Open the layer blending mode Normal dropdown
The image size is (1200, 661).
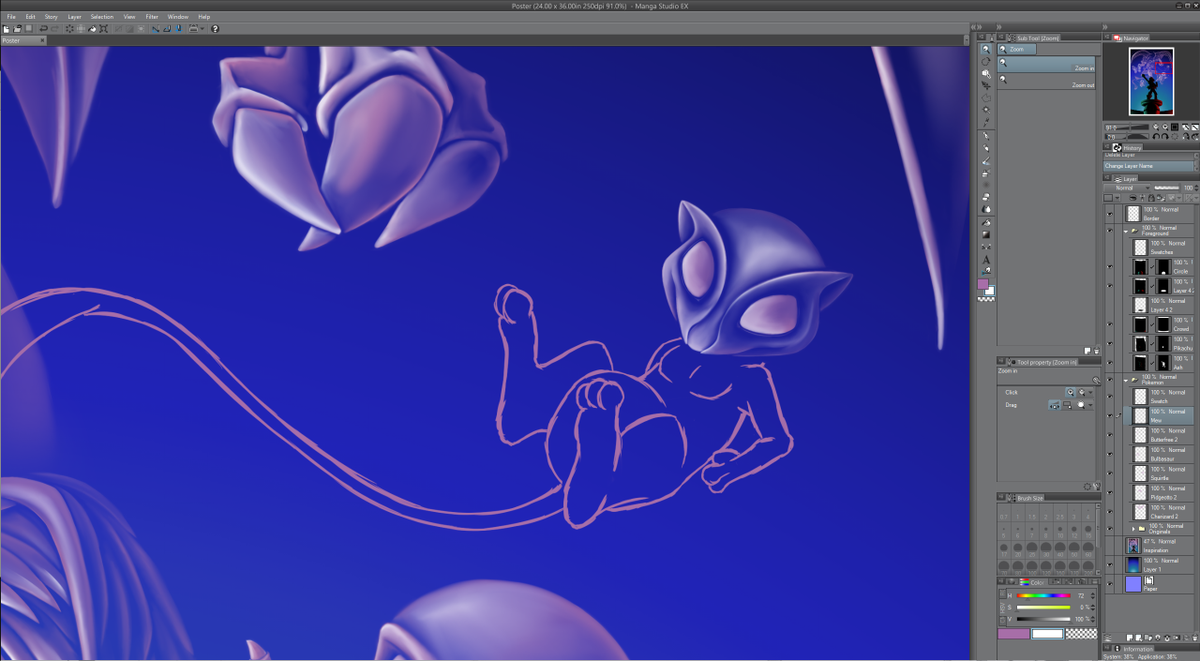coord(1128,188)
